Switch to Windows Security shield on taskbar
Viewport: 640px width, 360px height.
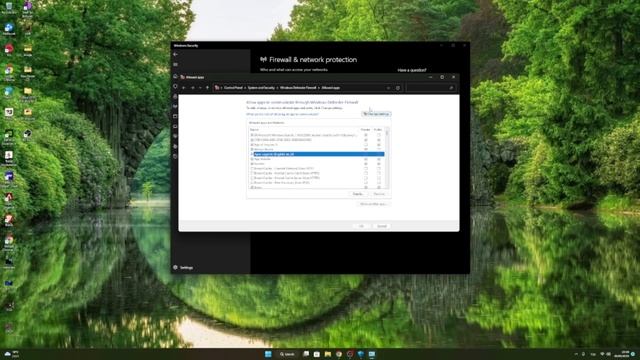361,354
